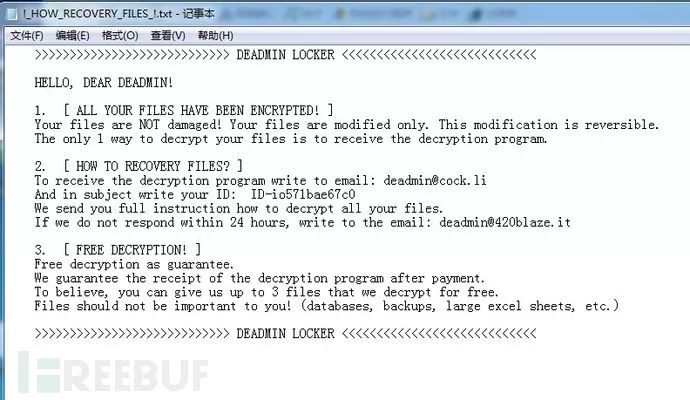Click the HELLO, DEAR DEADMIN! line

(x=104, y=83)
